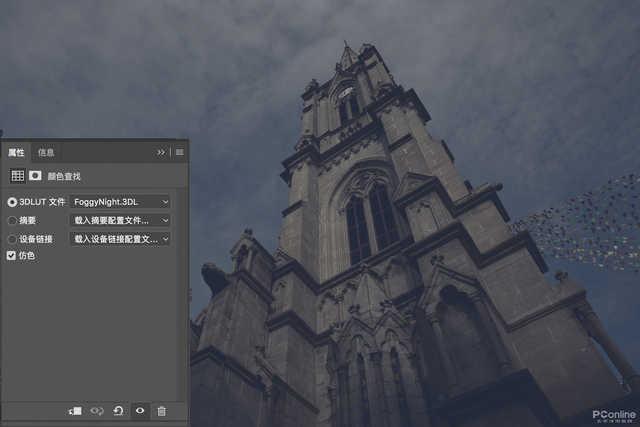This screenshot has width=640, height=427.
Task: Open the 载入设备链接配置文件 dropdown
Action: tap(120, 239)
